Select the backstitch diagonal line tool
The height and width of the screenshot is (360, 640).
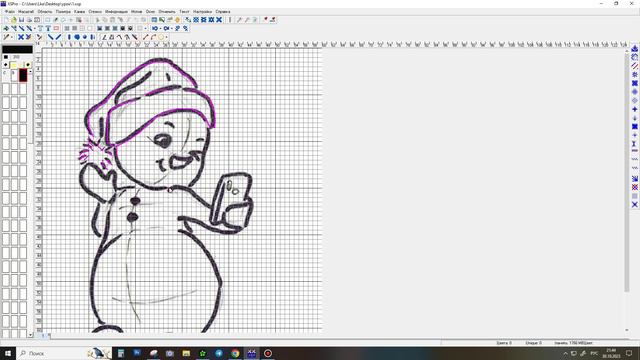point(51,37)
